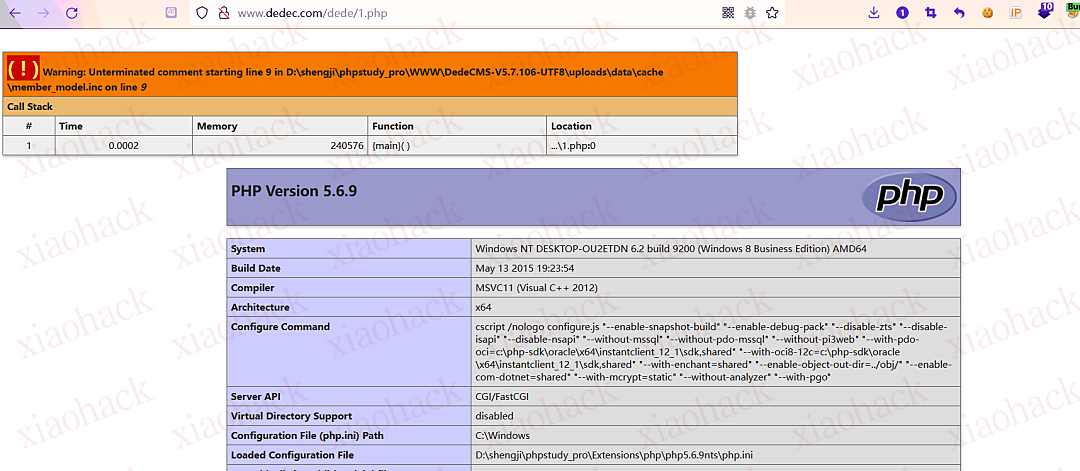Open the cookie editor extension
The width and height of the screenshot is (1080, 471).
click(x=987, y=12)
